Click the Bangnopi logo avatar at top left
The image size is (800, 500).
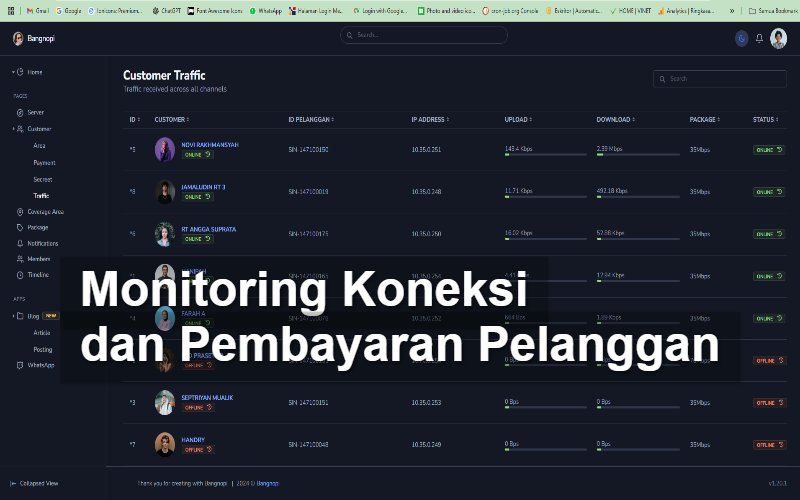pos(18,38)
